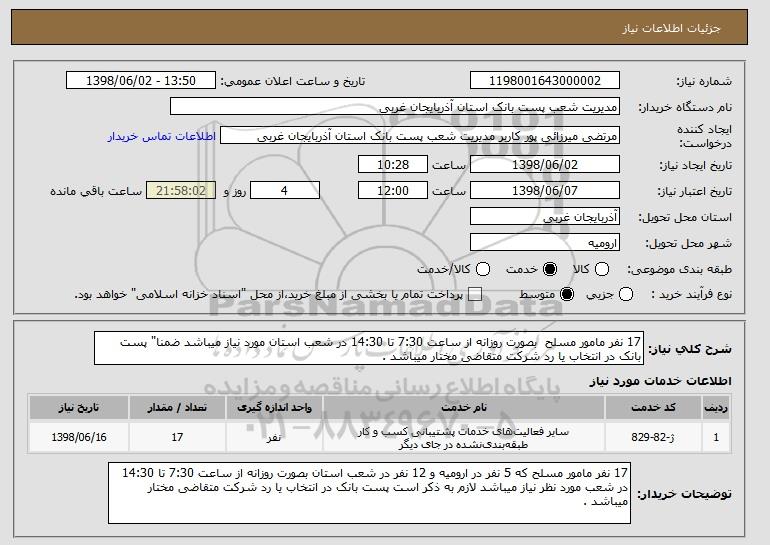Click the ردیف column header

pos(716,407)
